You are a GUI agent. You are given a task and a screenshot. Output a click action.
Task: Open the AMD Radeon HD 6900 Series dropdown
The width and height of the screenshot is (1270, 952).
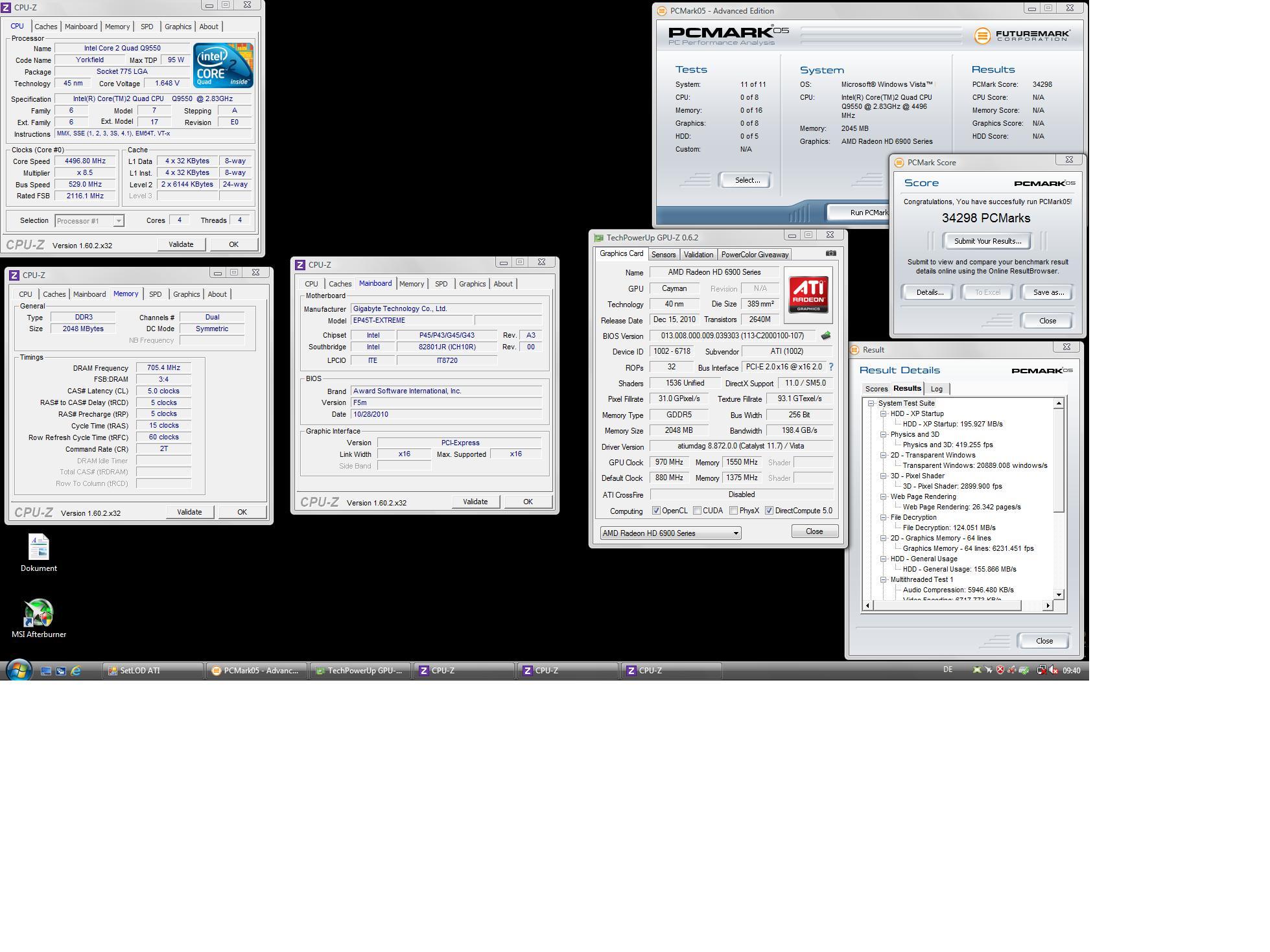click(x=670, y=533)
